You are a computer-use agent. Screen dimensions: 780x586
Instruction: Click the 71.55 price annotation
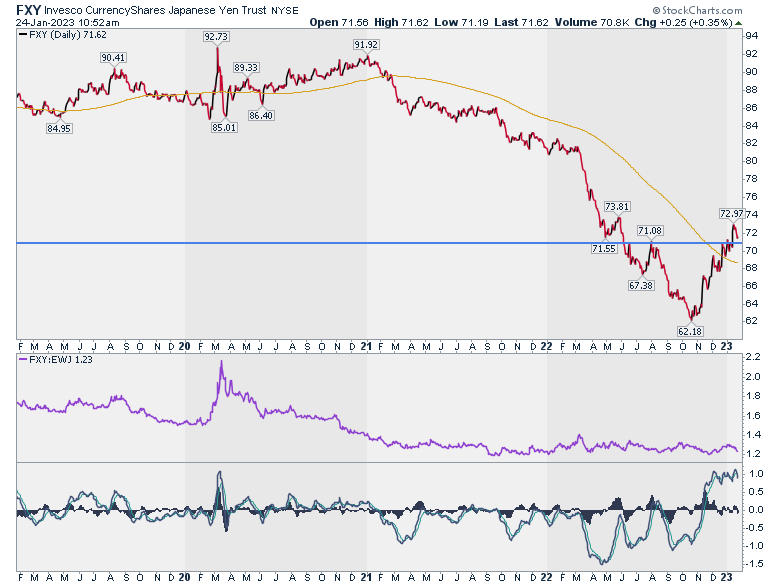click(x=604, y=248)
